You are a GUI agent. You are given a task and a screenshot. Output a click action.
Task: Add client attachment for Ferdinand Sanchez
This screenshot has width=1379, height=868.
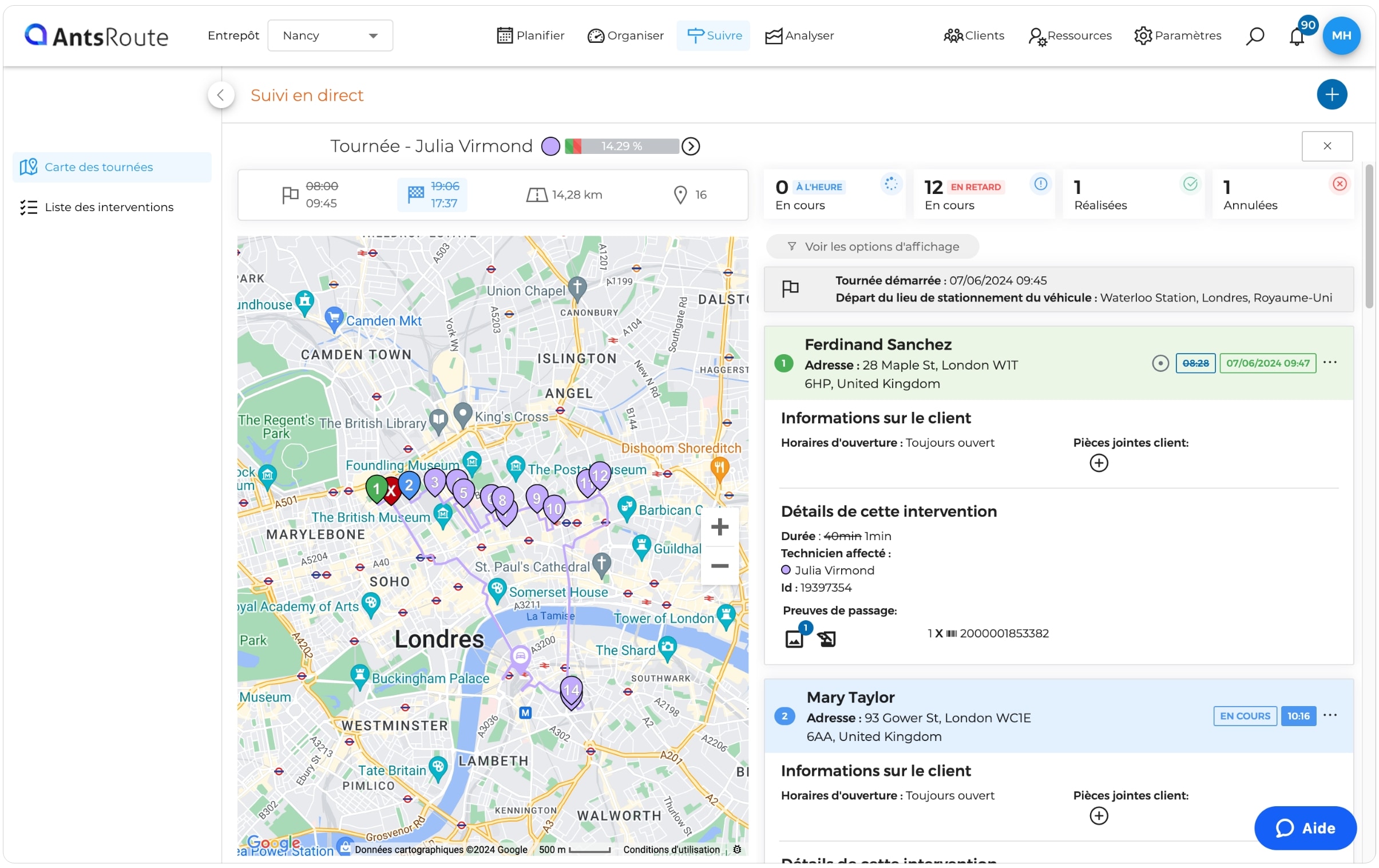[1099, 463]
